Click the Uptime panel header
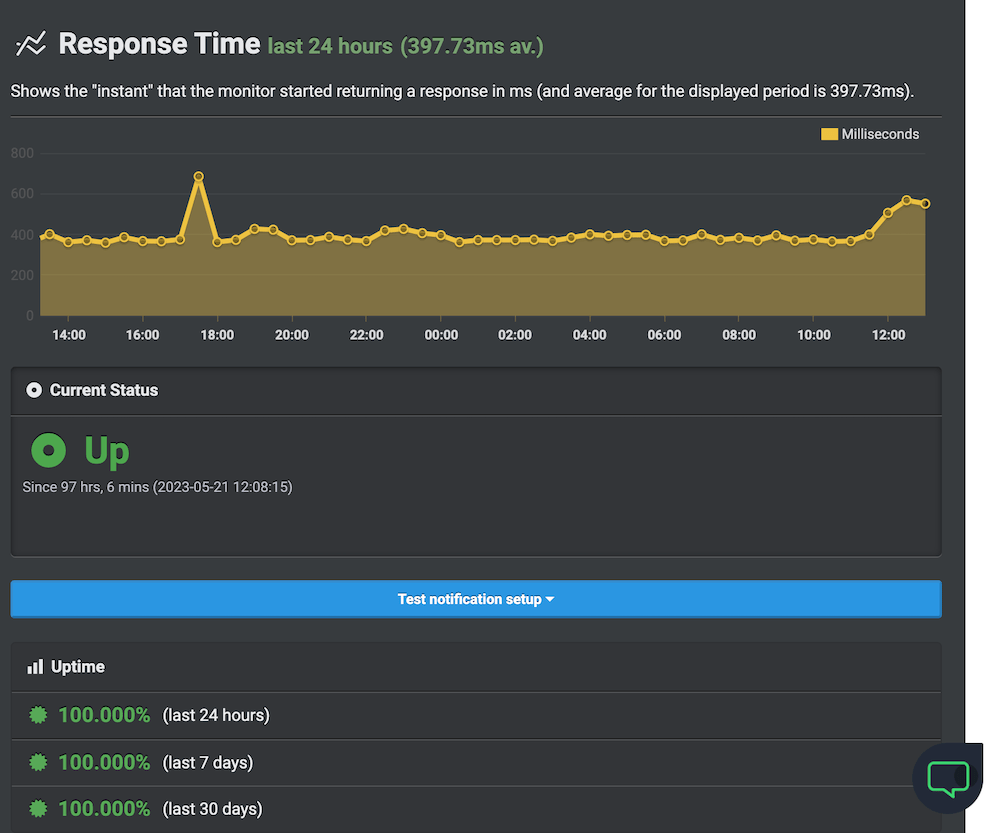 pyautogui.click(x=476, y=667)
